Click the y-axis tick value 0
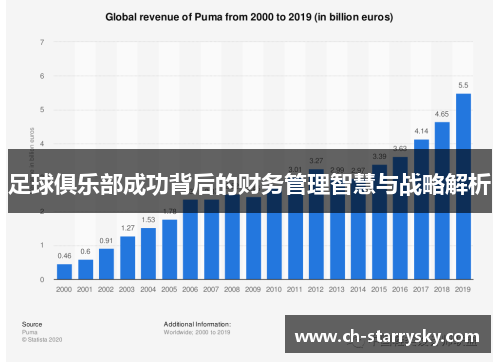Viewport: 500px width, 362px height. (42, 279)
